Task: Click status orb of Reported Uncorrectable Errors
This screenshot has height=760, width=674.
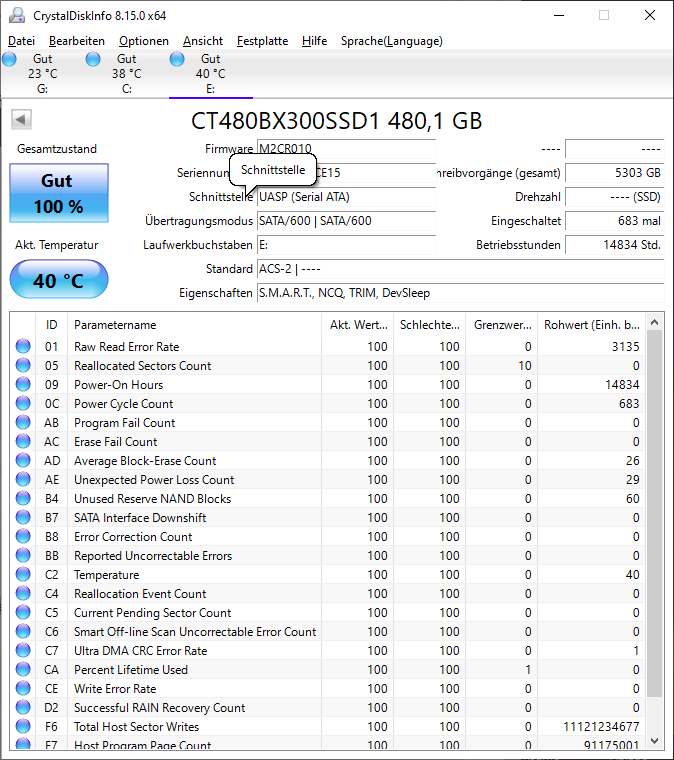Action: pyautogui.click(x=23, y=555)
